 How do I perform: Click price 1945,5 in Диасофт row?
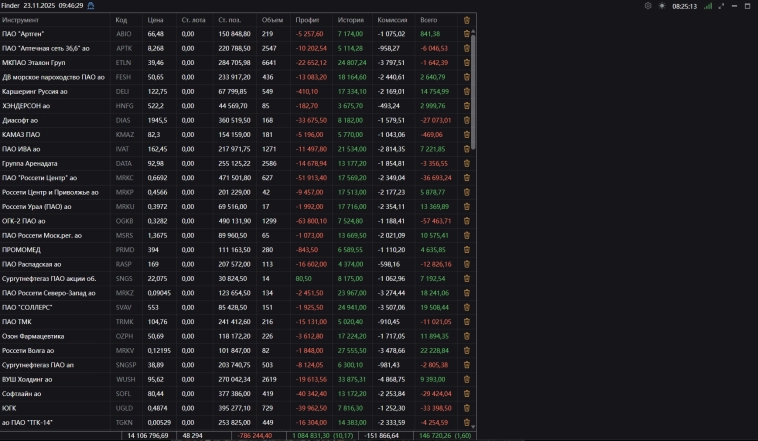pyautogui.click(x=158, y=120)
